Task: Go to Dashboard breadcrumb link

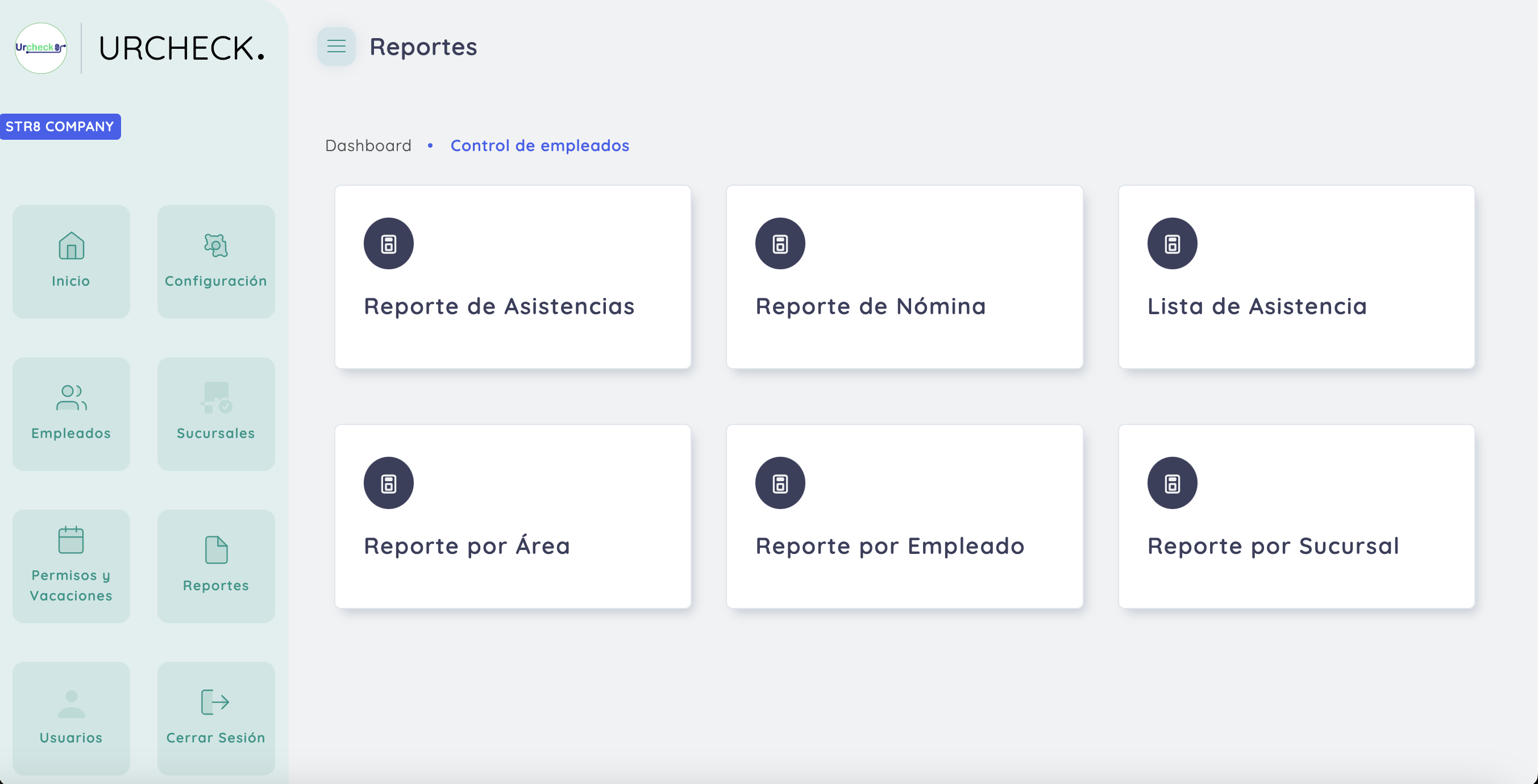Action: click(368, 145)
